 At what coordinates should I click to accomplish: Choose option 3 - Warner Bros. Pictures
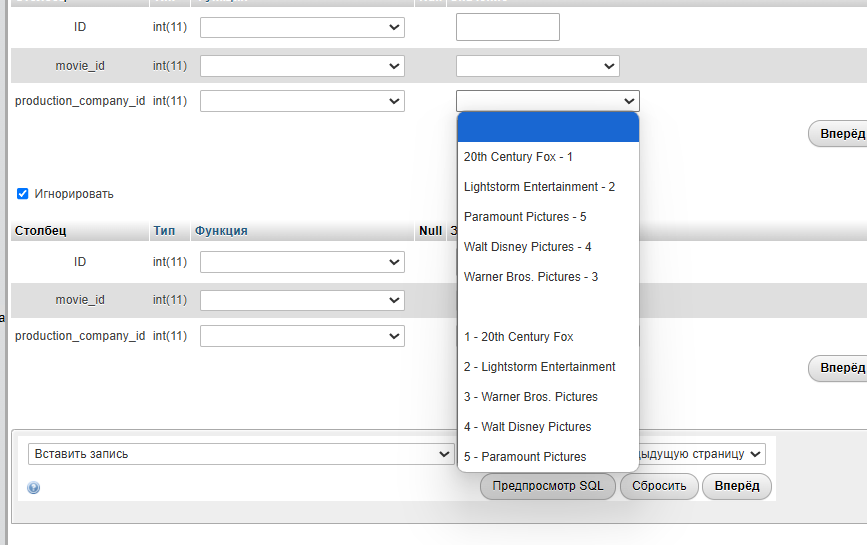(549, 397)
